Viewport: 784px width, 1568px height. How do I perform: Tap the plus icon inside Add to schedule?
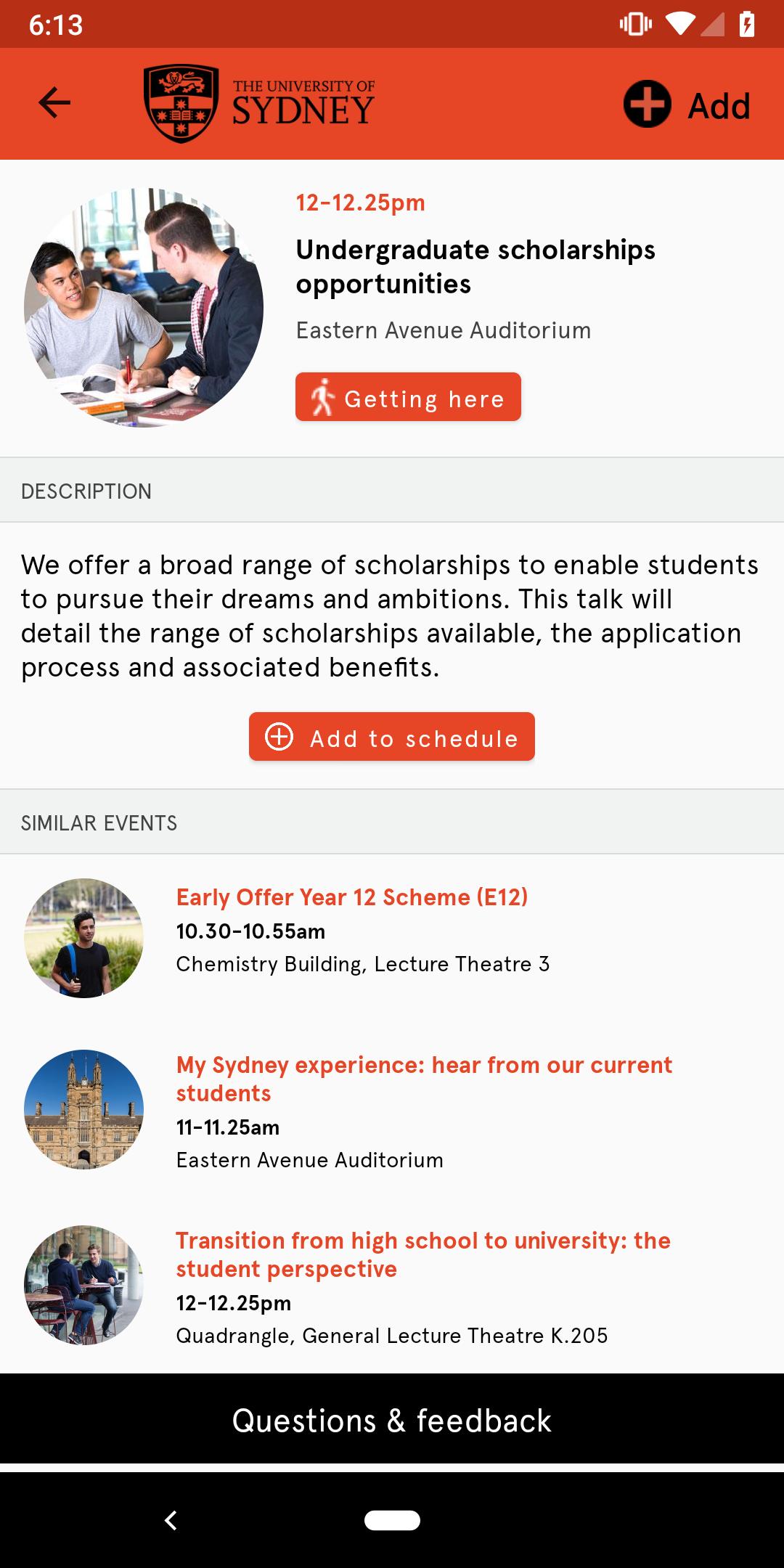279,736
